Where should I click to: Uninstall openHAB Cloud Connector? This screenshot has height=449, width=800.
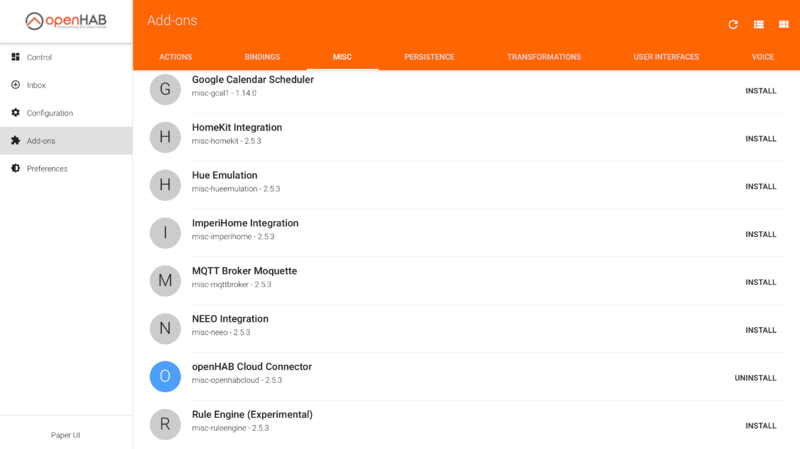click(755, 378)
